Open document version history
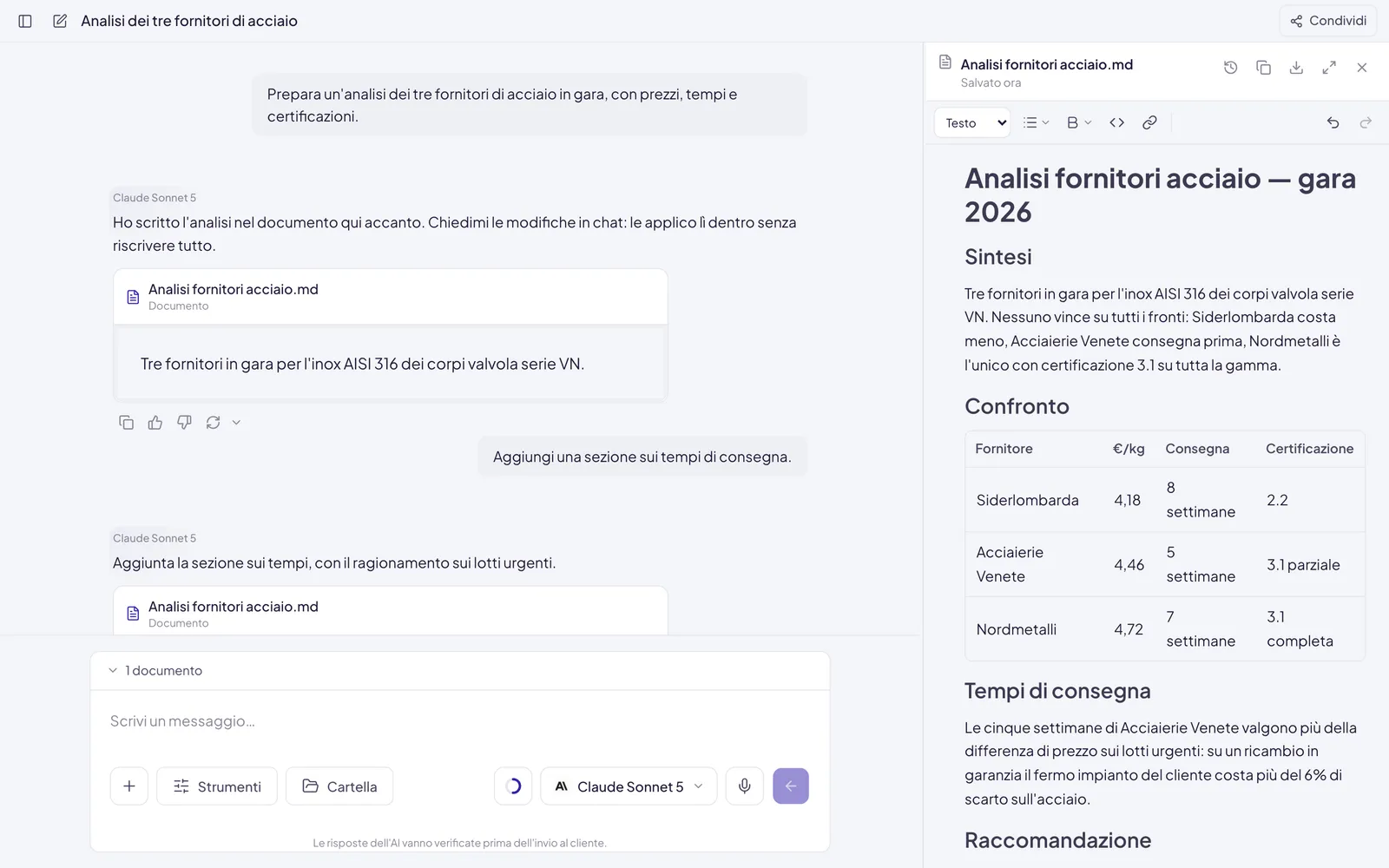Image resolution: width=1389 pixels, height=868 pixels. (1230, 68)
